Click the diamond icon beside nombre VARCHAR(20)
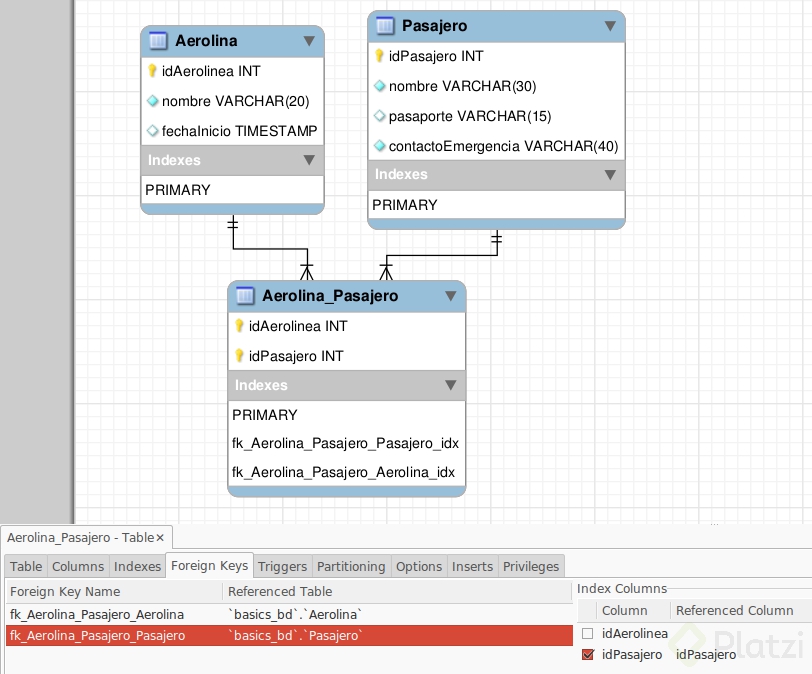 point(152,101)
